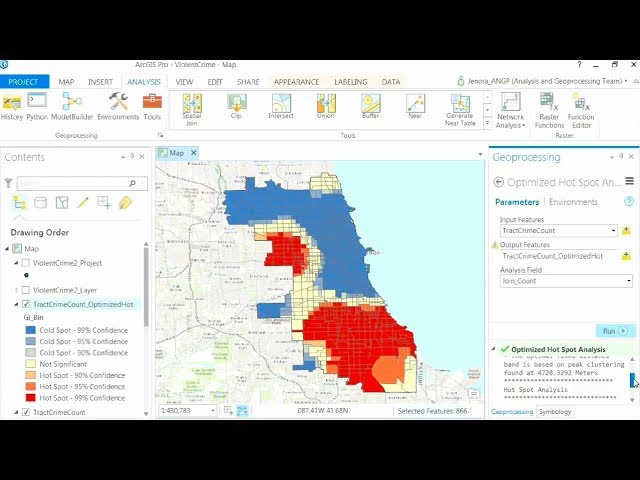Click the filter icon in Contents pane

tap(8, 183)
